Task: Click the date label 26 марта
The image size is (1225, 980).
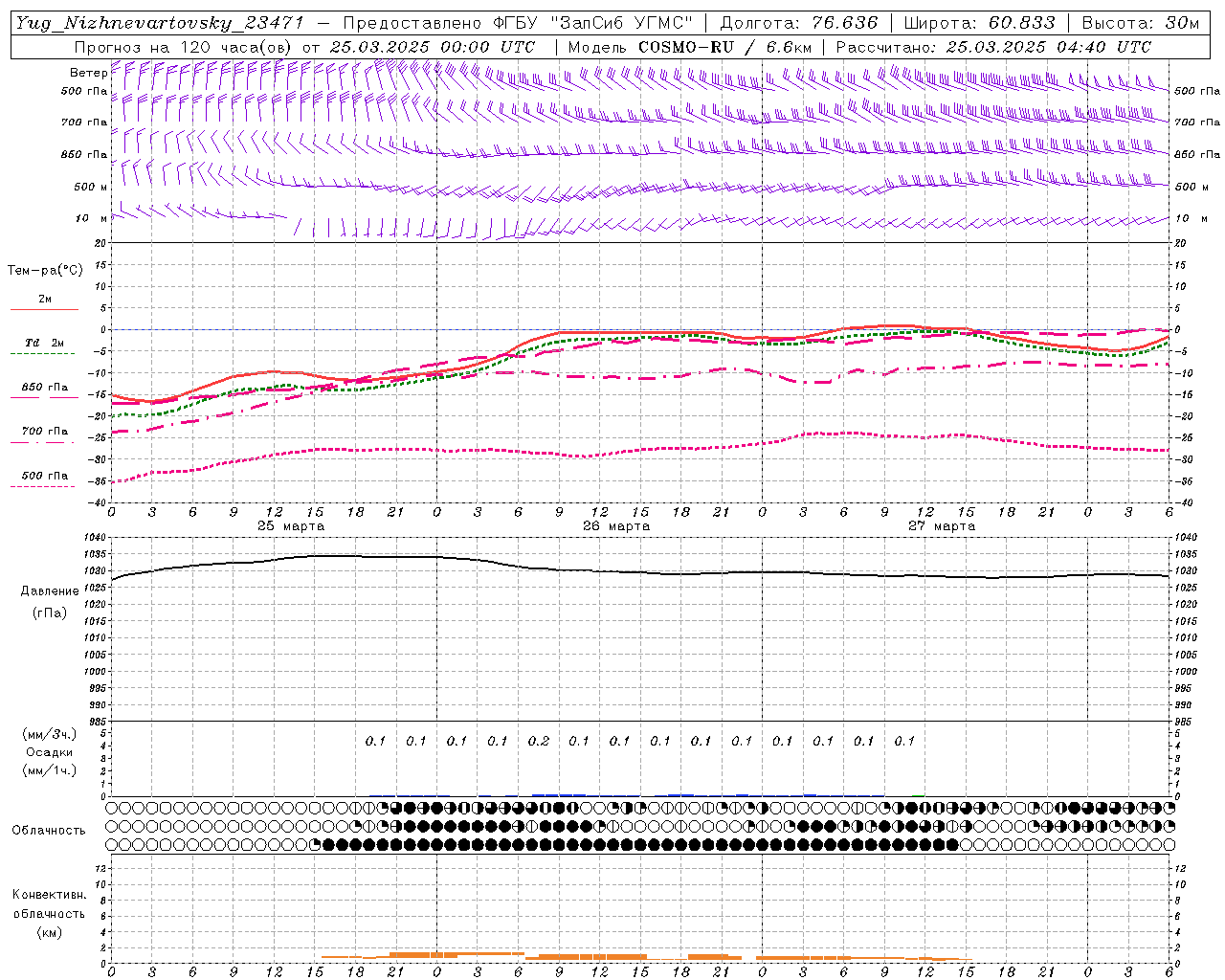Action: coord(616,526)
